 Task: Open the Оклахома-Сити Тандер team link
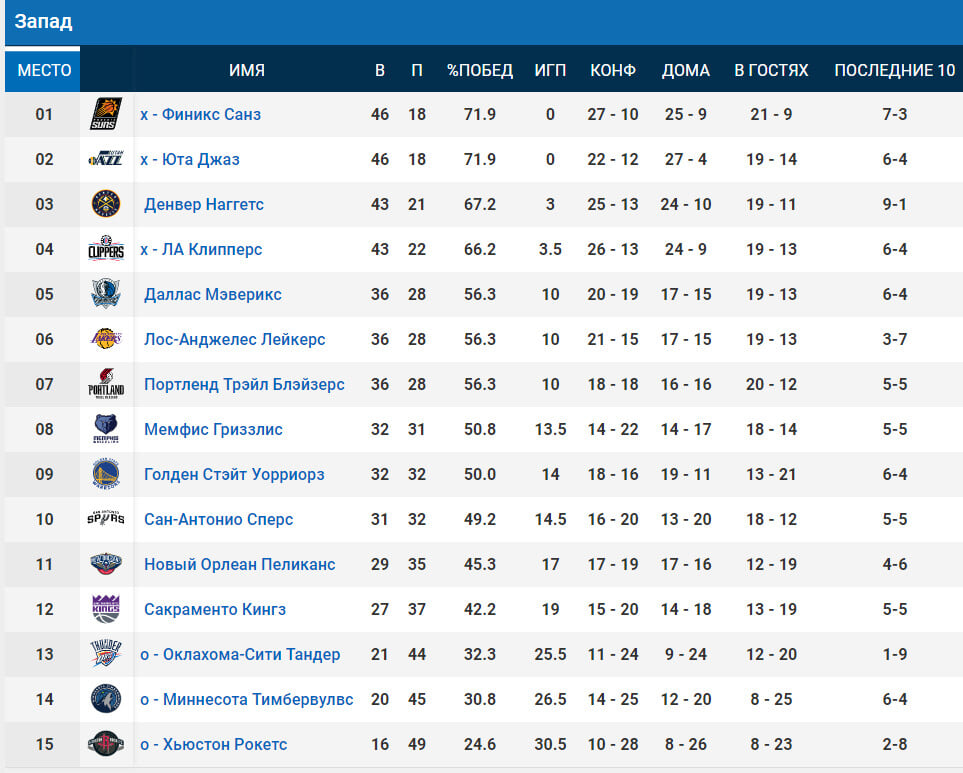[240, 654]
